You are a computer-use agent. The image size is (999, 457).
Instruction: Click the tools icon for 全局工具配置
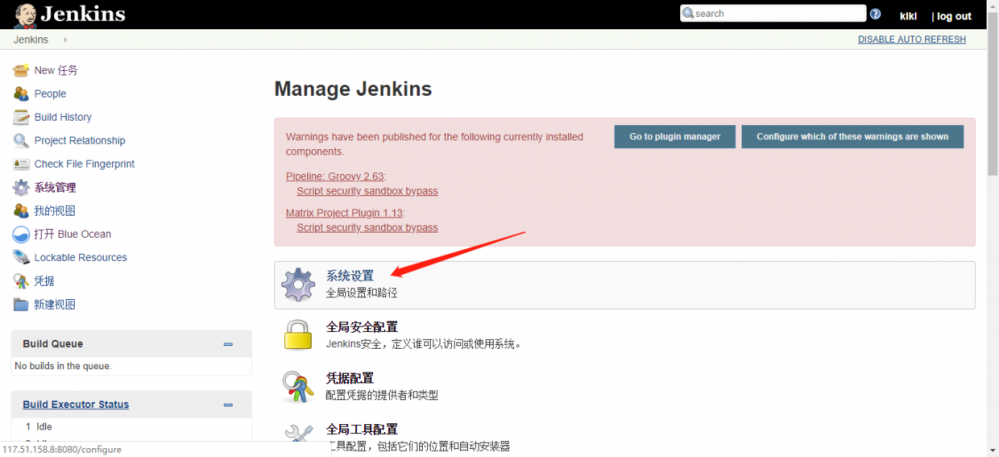[x=298, y=434]
